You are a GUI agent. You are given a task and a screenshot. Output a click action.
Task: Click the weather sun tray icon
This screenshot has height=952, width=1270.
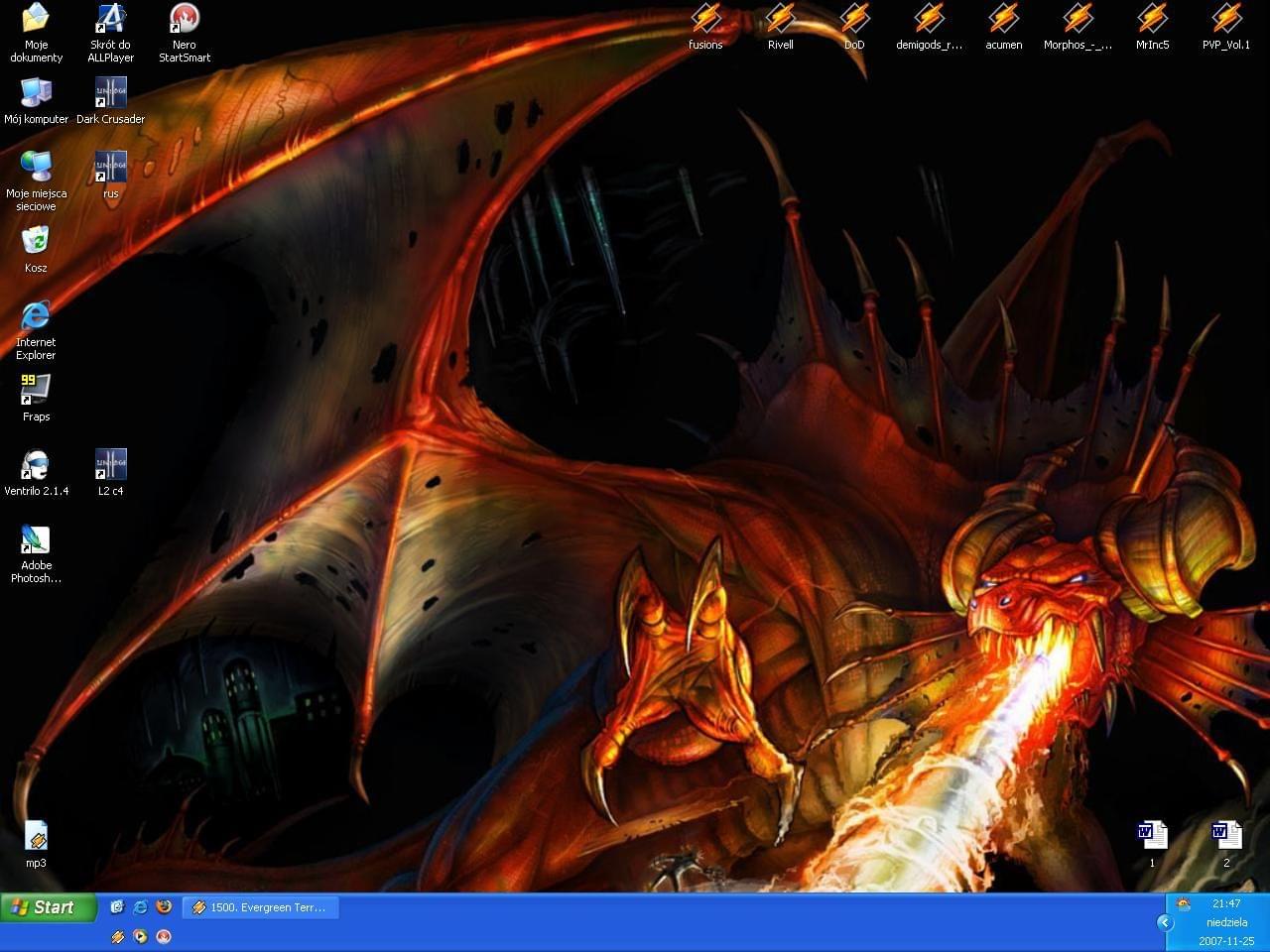1184,904
